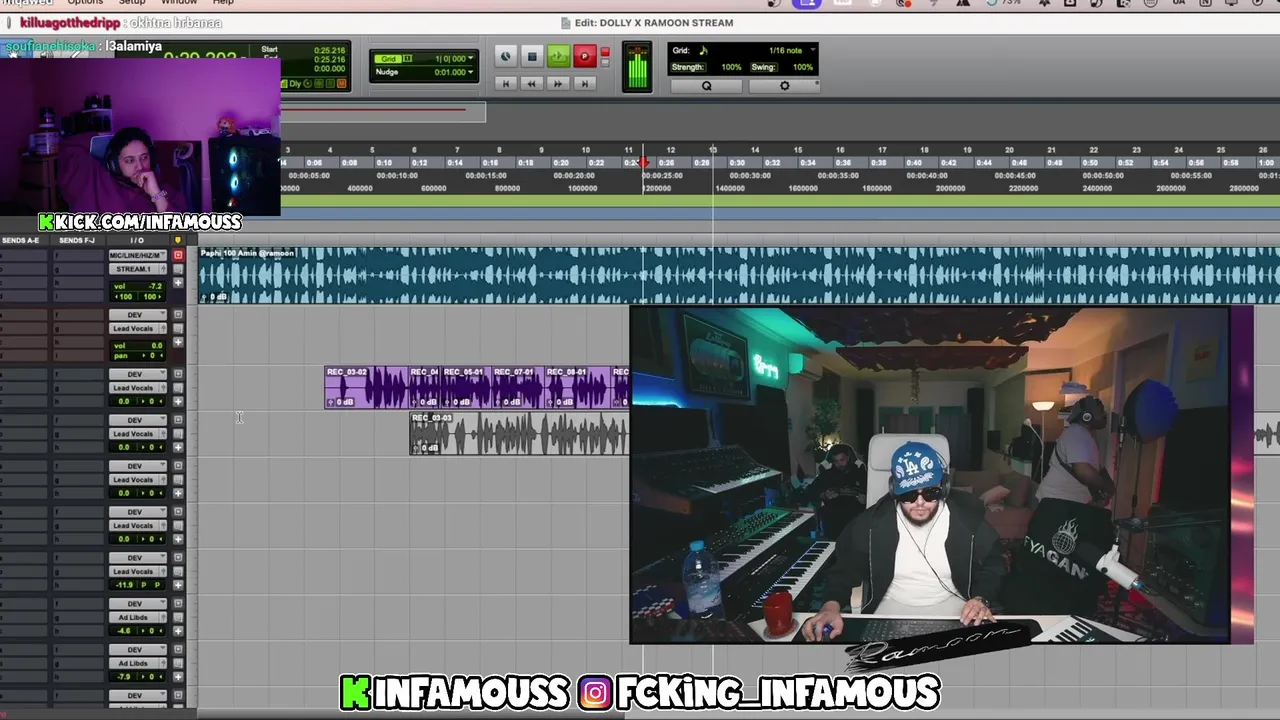This screenshot has width=1280, height=720.
Task: Toggle the Strength quantize option
Action: coord(687,67)
